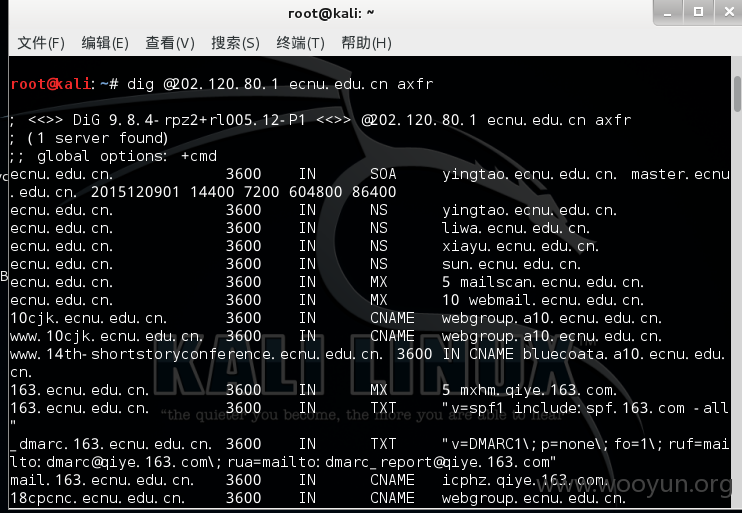Click the liwa.ecnu.edu.cn. nameserver text
Image resolution: width=742 pixels, height=513 pixels.
tap(516, 228)
